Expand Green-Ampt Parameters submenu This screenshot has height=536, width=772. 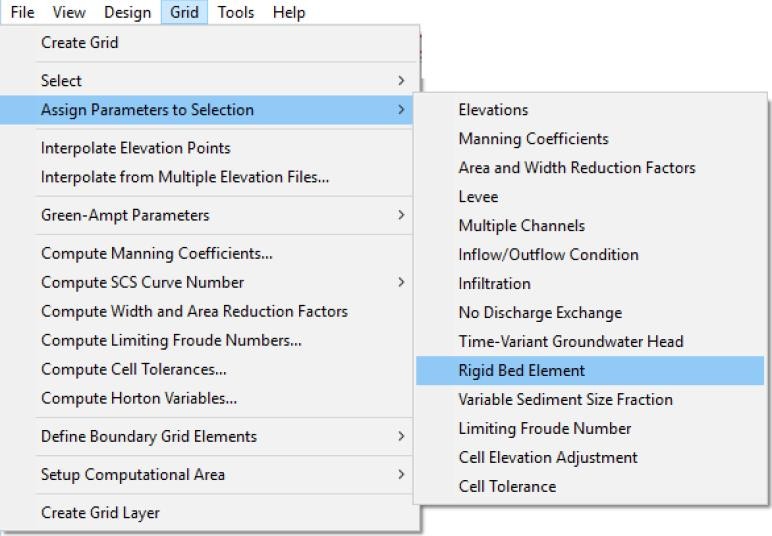coord(401,215)
